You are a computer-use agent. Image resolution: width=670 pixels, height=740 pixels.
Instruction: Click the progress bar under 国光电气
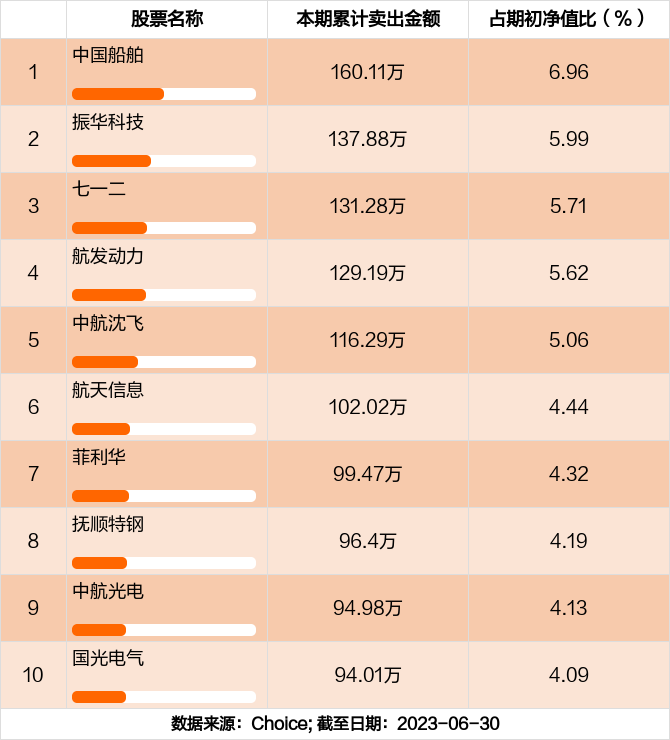pos(99,697)
